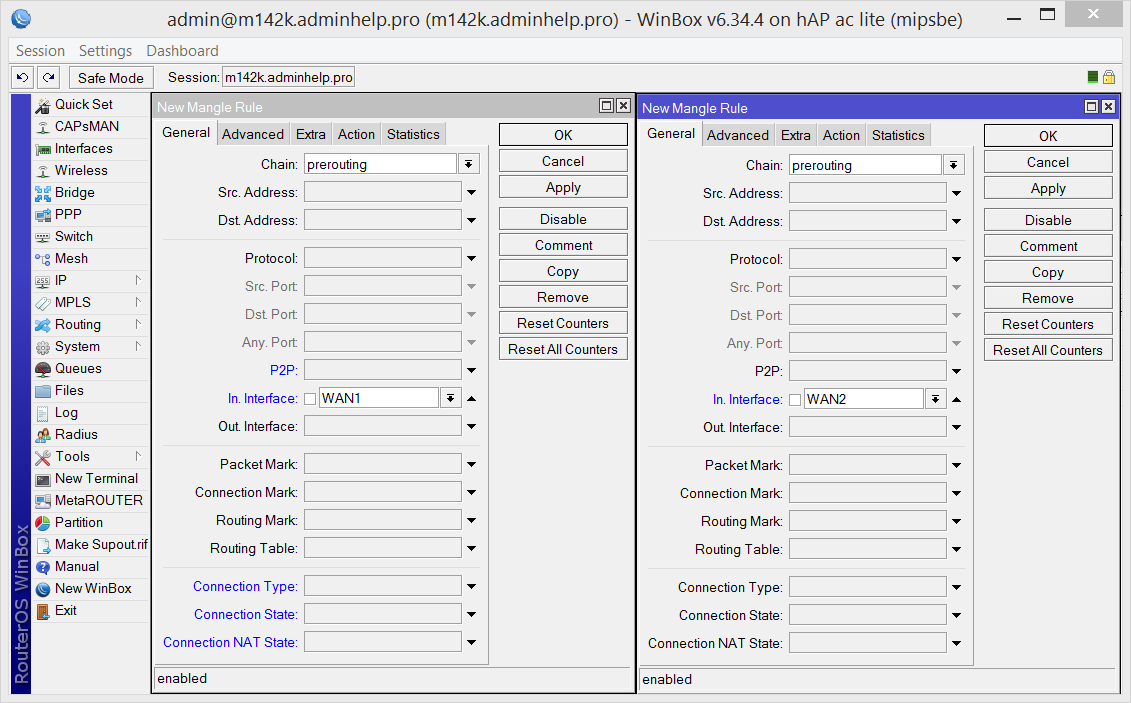Click the Dst. Address field in the left Mangle Rule window
The height and width of the screenshot is (703, 1131).
[382, 220]
